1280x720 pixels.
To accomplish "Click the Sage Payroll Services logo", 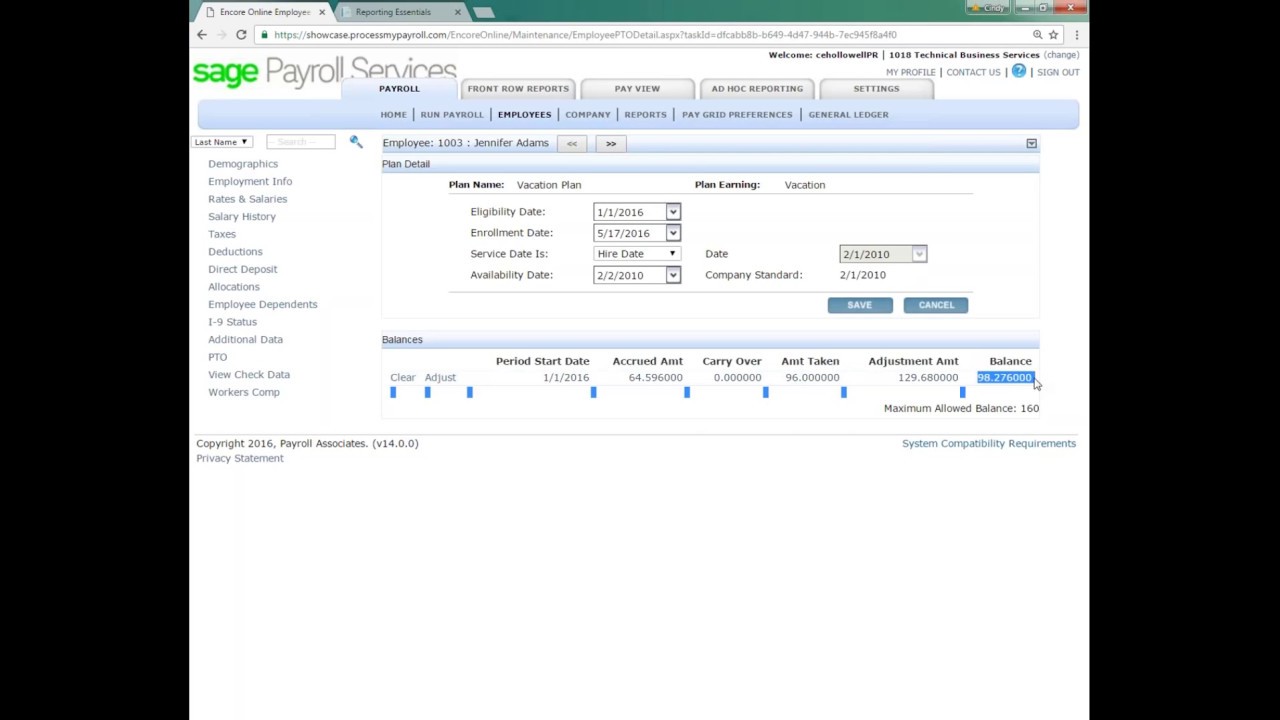I will (324, 72).
